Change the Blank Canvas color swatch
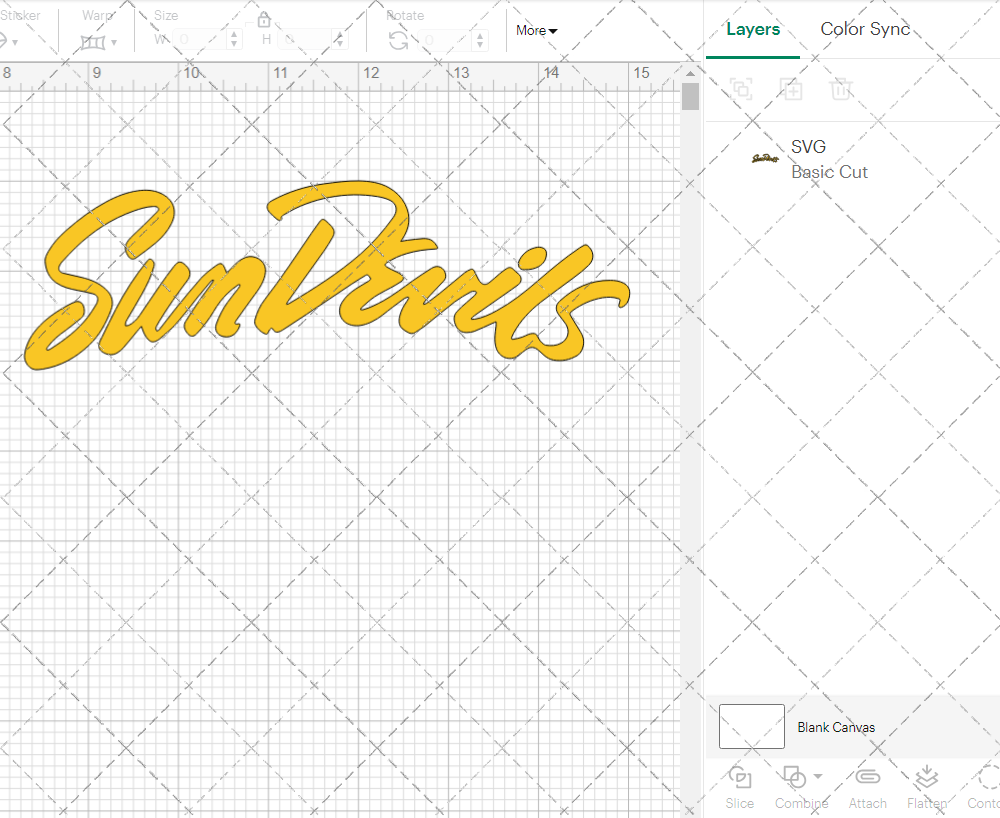This screenshot has width=1000, height=818. click(x=751, y=727)
